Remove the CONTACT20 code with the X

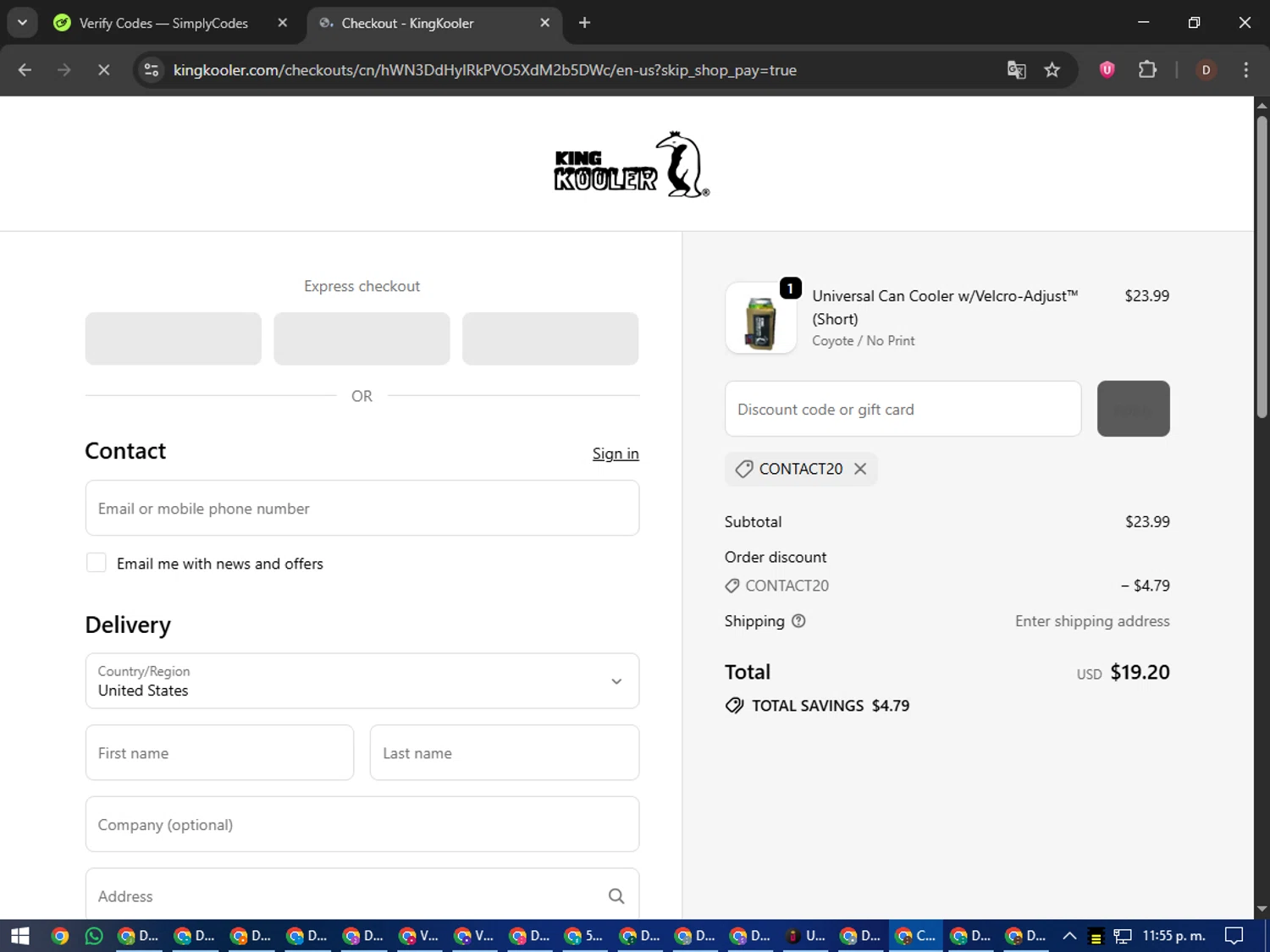pyautogui.click(x=860, y=469)
